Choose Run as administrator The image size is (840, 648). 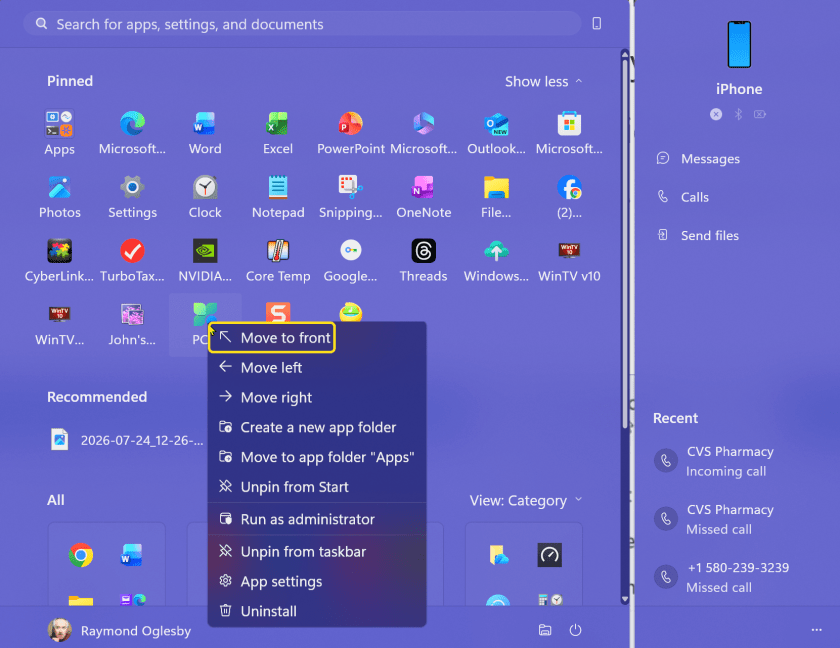[317, 519]
